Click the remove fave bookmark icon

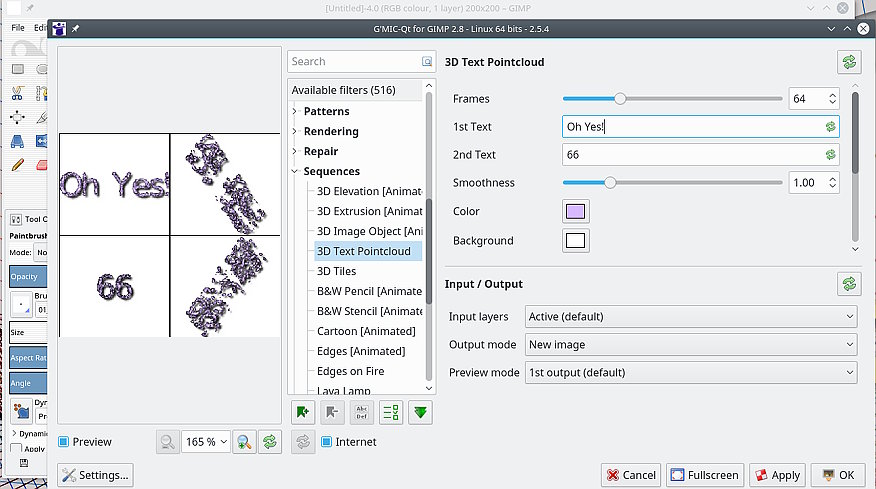[x=332, y=412]
